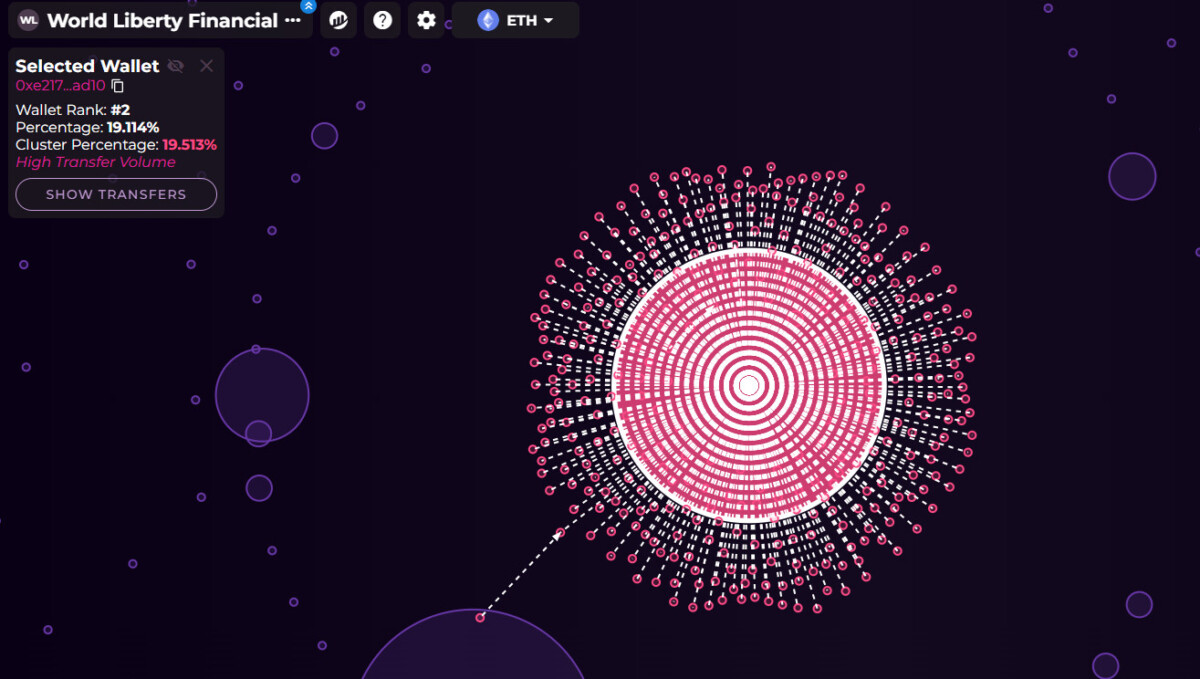Image resolution: width=1200 pixels, height=679 pixels.
Task: Click the WL token logo icon
Action: point(29,20)
